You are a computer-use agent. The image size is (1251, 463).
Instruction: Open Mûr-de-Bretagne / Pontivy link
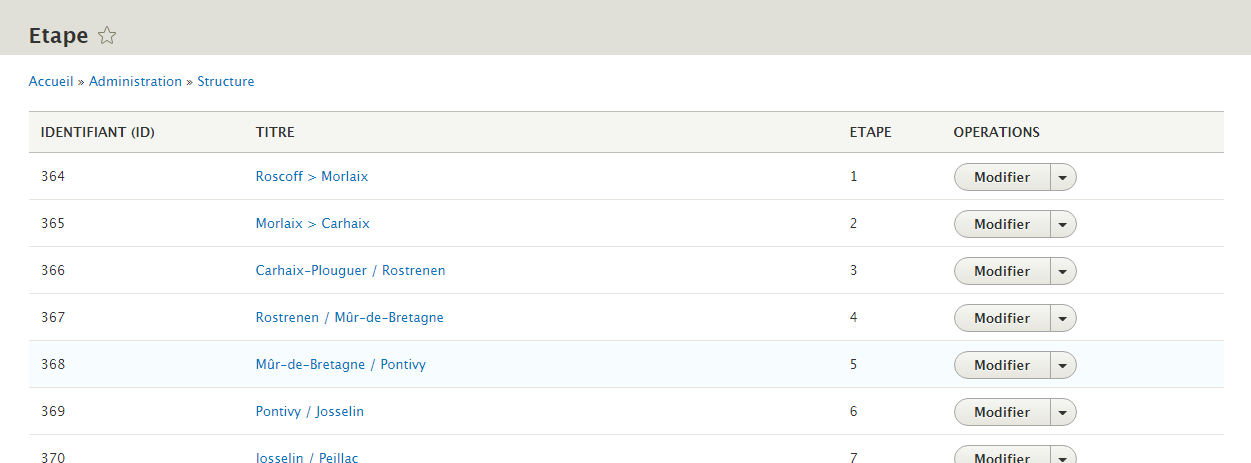pyautogui.click(x=340, y=365)
